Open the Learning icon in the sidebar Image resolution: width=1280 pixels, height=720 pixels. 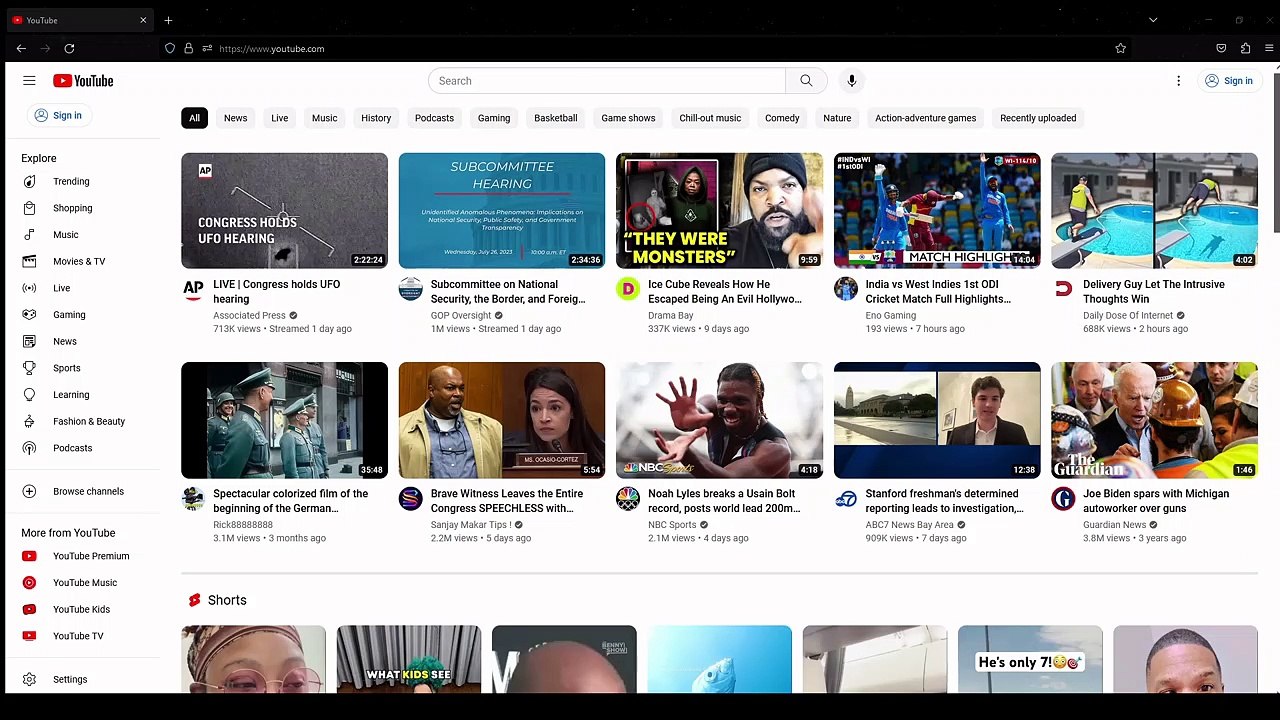[x=29, y=395]
